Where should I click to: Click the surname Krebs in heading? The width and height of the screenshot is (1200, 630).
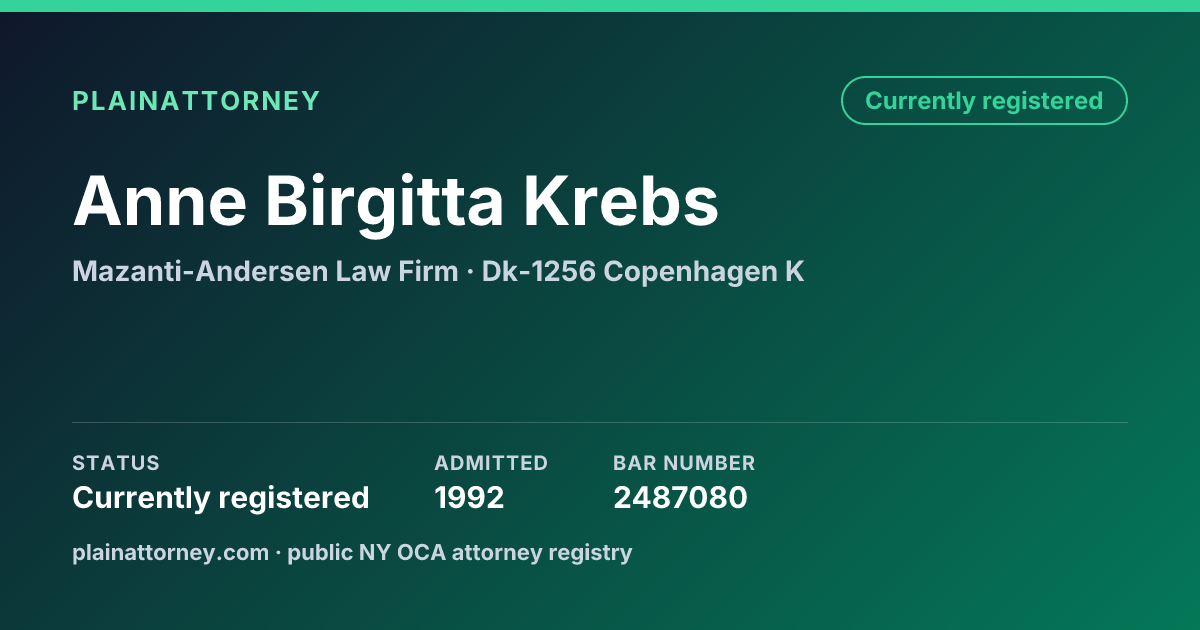[621, 201]
